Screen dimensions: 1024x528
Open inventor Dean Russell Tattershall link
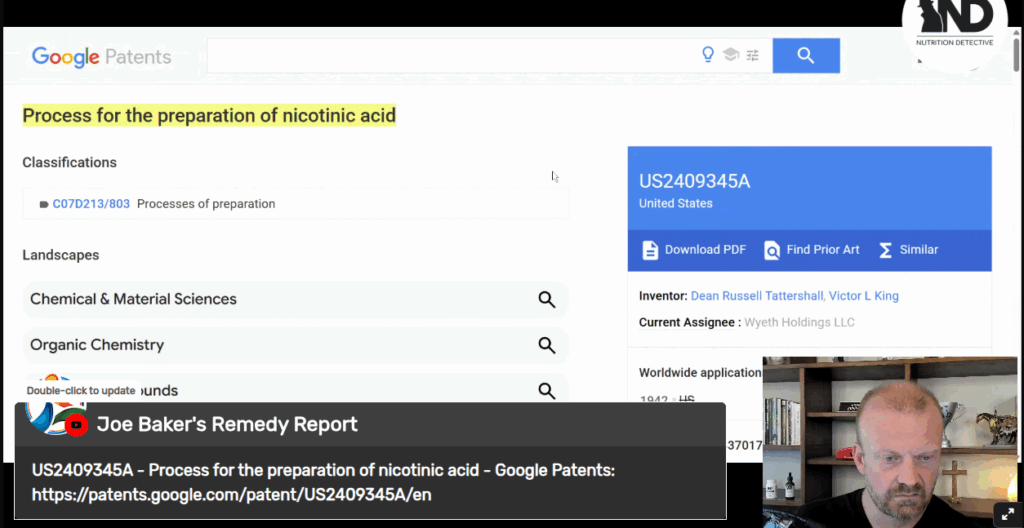click(757, 296)
